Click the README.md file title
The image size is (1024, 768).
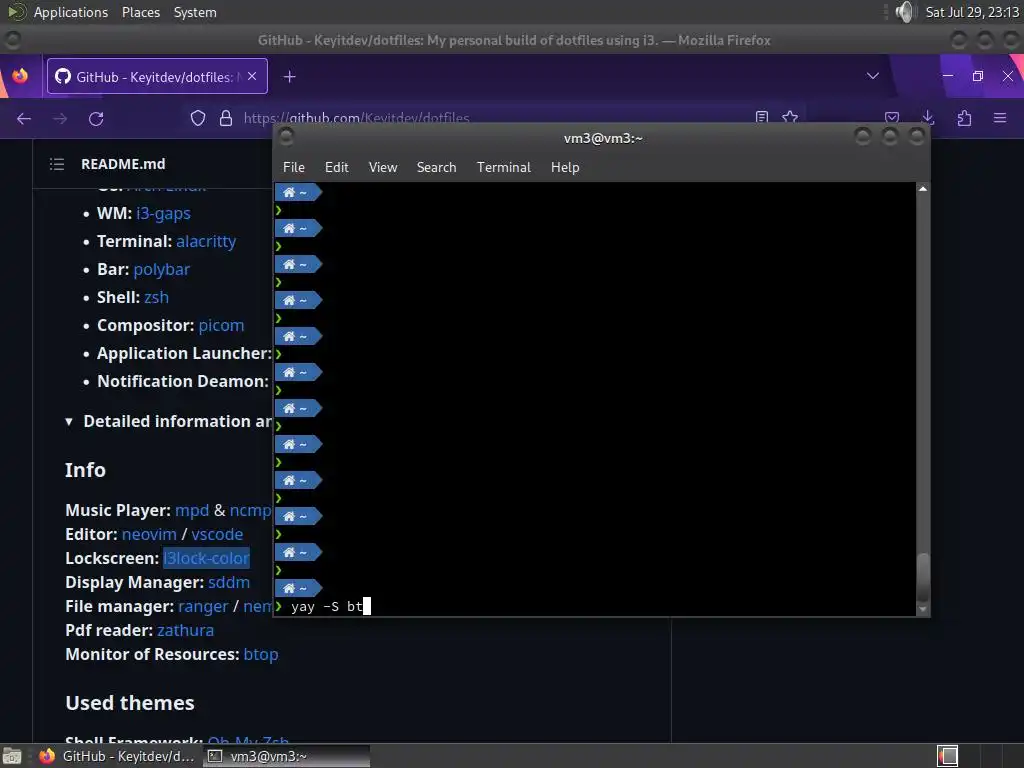point(123,164)
